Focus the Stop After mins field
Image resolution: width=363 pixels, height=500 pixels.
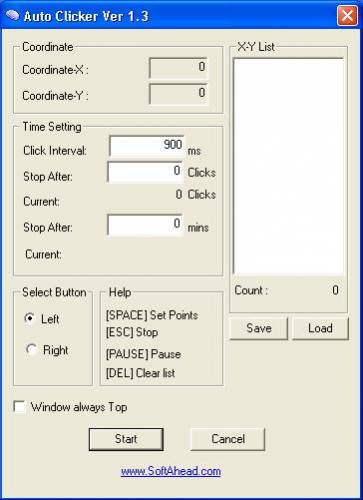pos(145,225)
